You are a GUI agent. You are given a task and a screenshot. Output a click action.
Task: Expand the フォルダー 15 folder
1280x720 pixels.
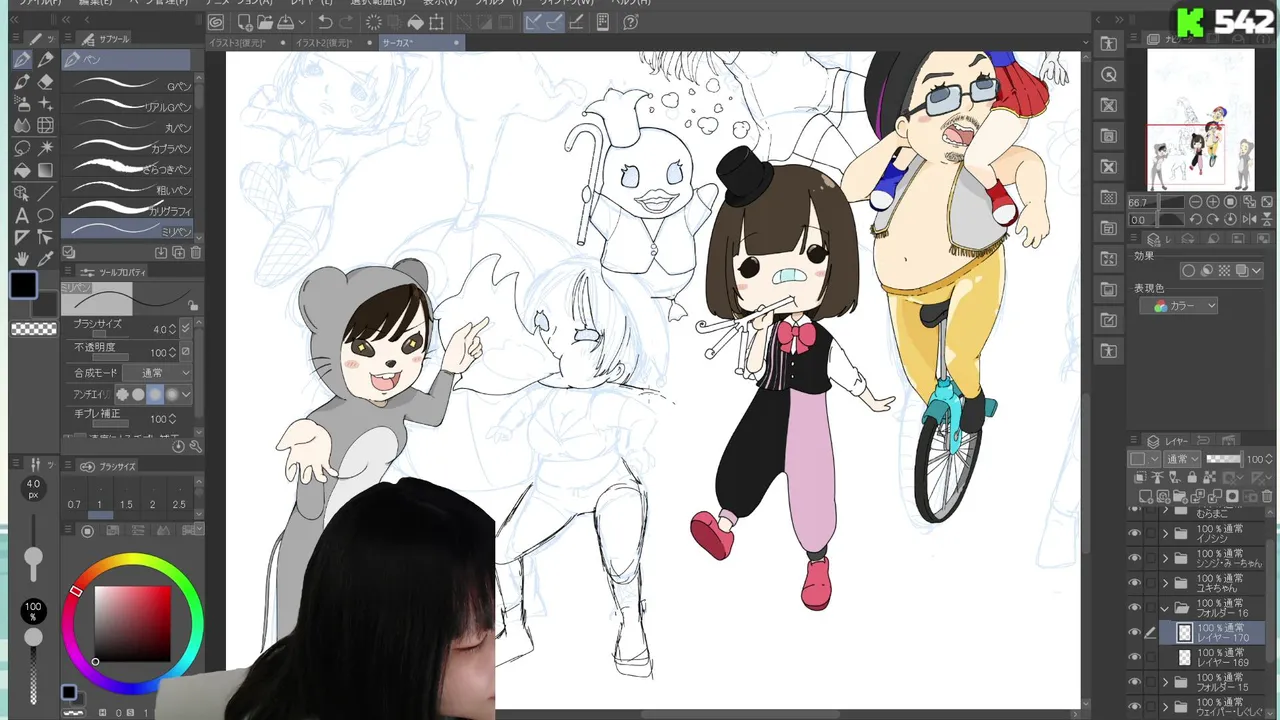[x=1165, y=683]
